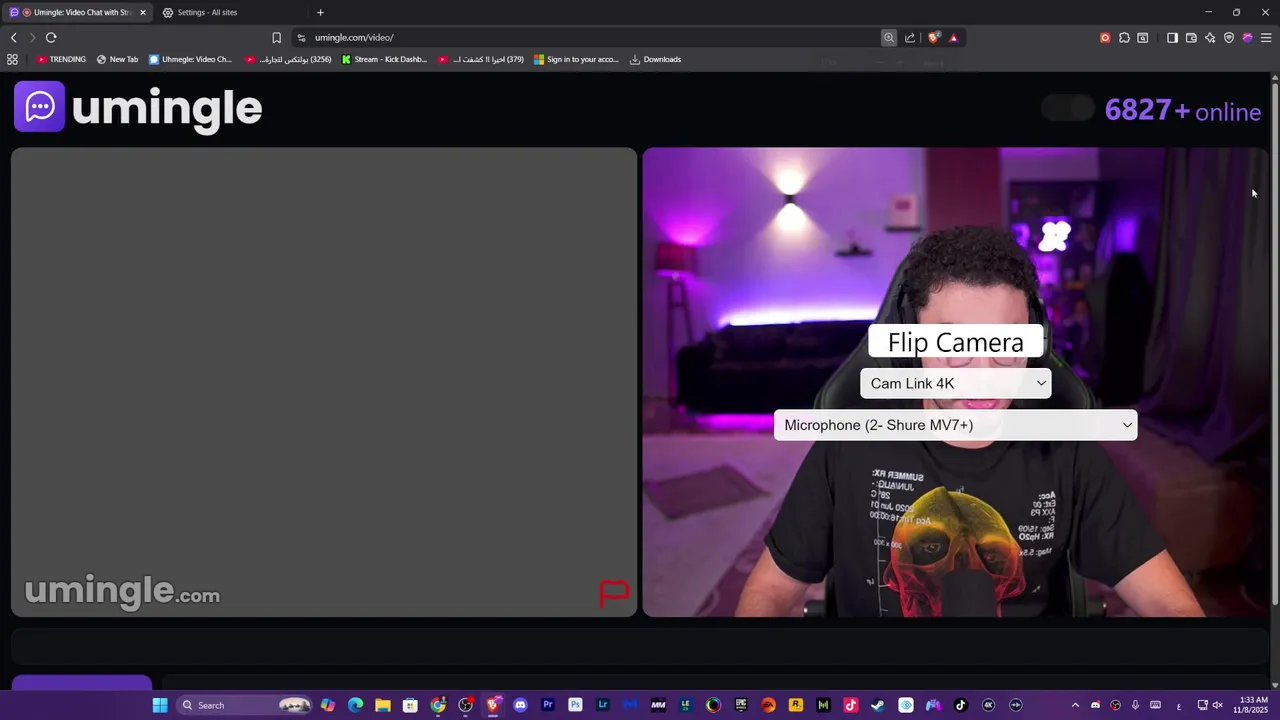Open the TRENDING bookmark
1280x720 pixels.
point(61,59)
